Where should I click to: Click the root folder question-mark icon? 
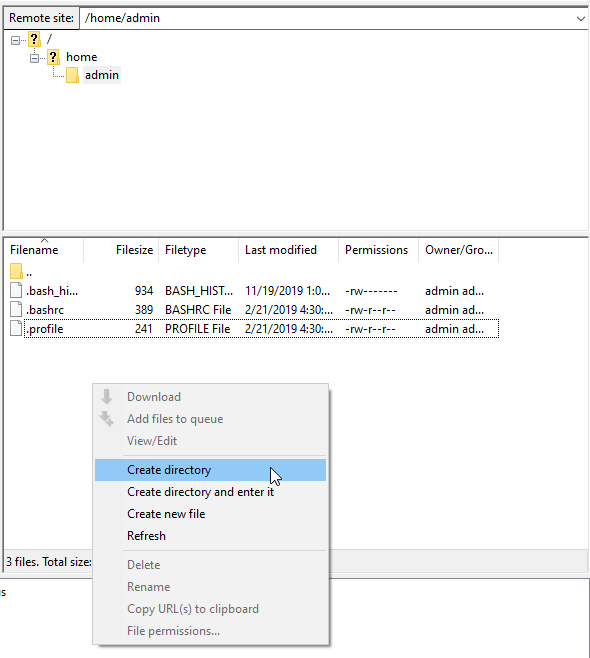pyautogui.click(x=34, y=40)
